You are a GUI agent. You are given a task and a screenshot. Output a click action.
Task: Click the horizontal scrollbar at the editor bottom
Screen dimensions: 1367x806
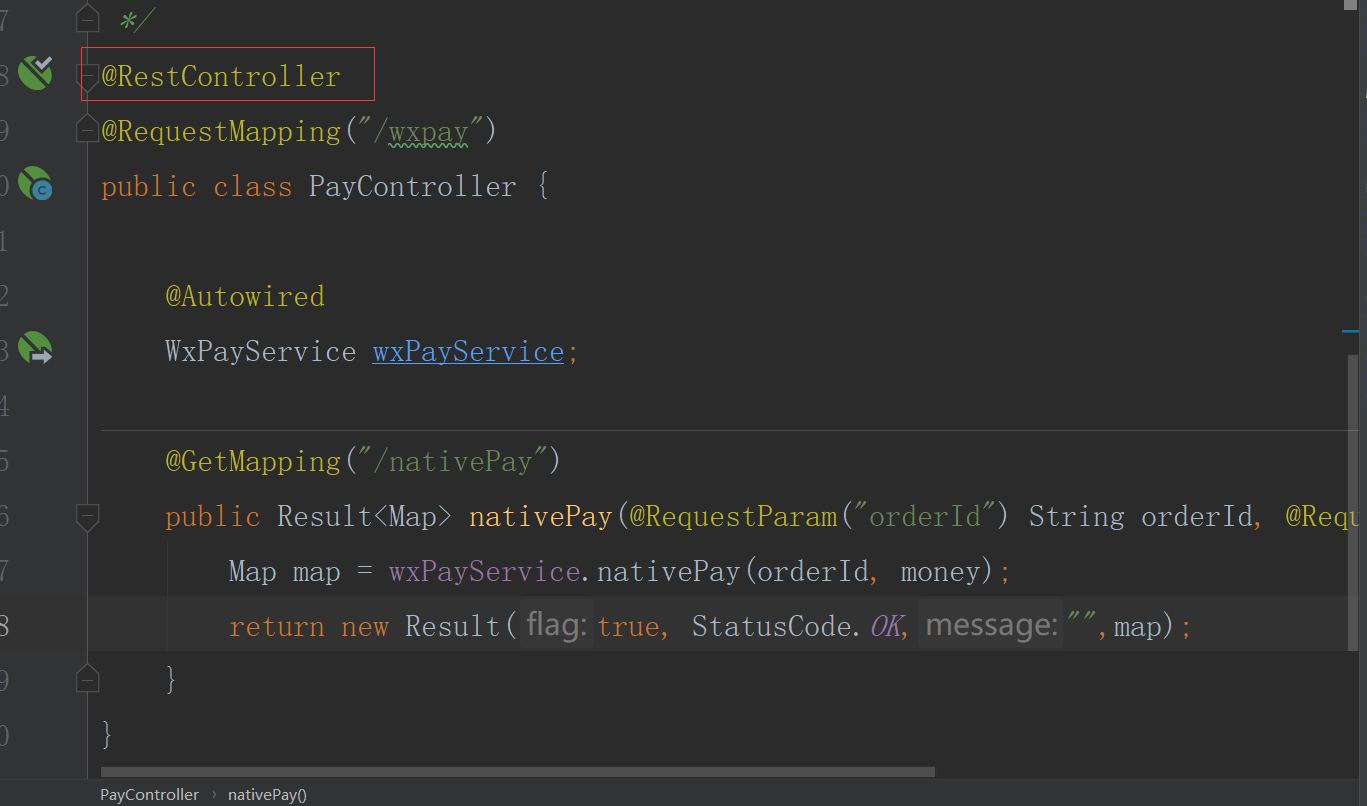[517, 771]
